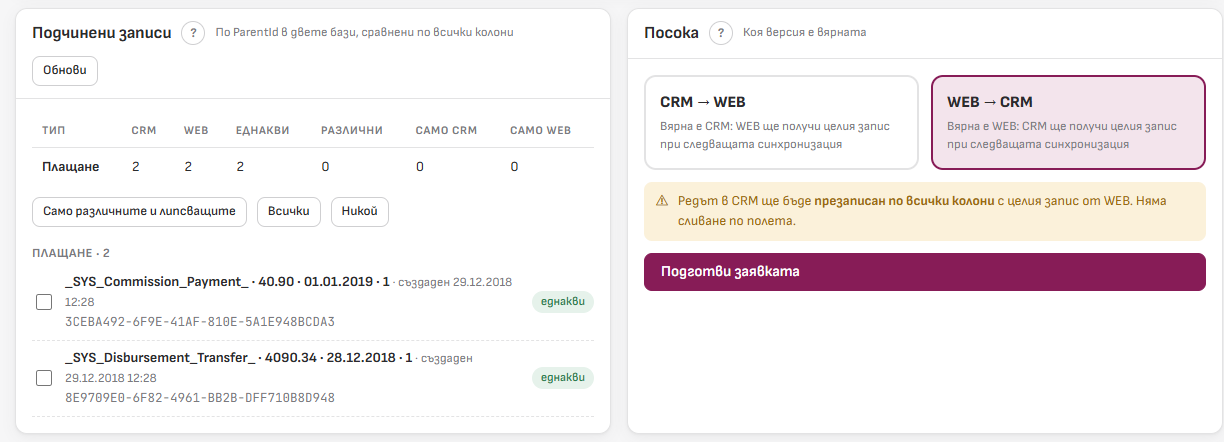Click the ЕДНАКВИ column header

tap(263, 131)
